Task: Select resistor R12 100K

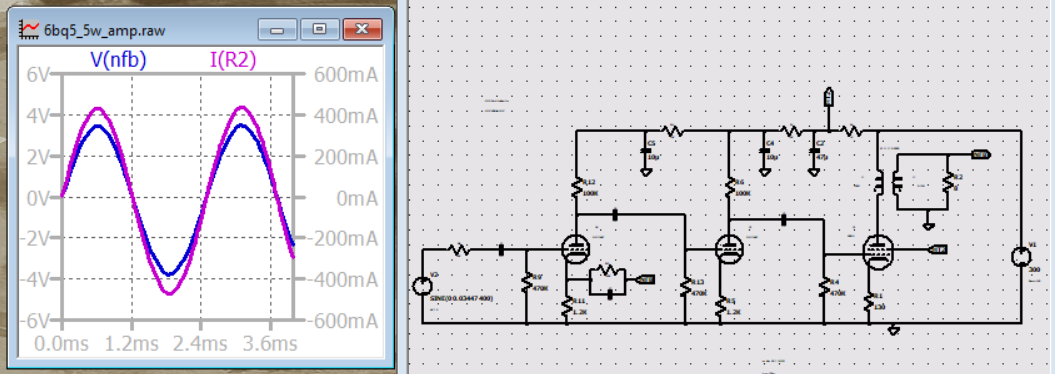Action: (x=577, y=188)
